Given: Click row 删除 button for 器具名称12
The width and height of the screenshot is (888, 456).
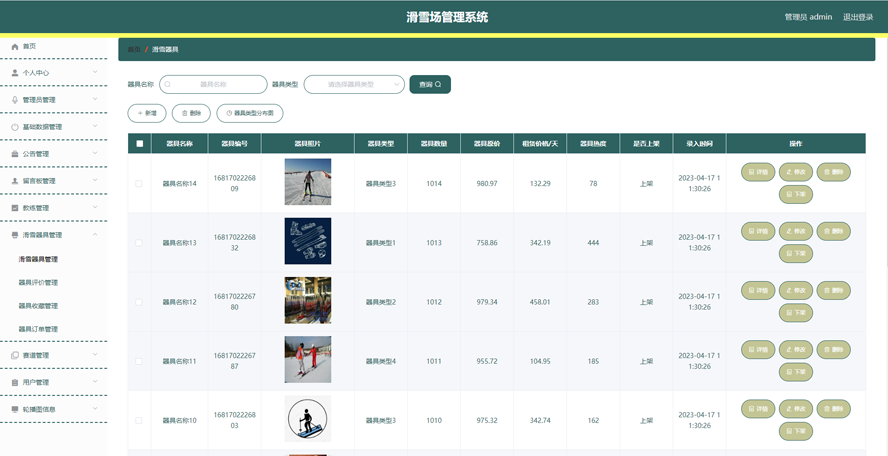Looking at the screenshot, I should tap(834, 291).
